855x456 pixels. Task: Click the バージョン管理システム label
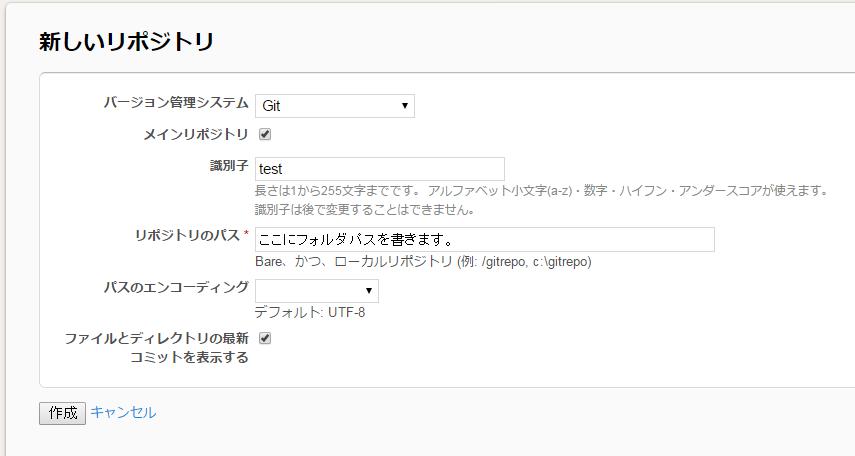coord(176,103)
